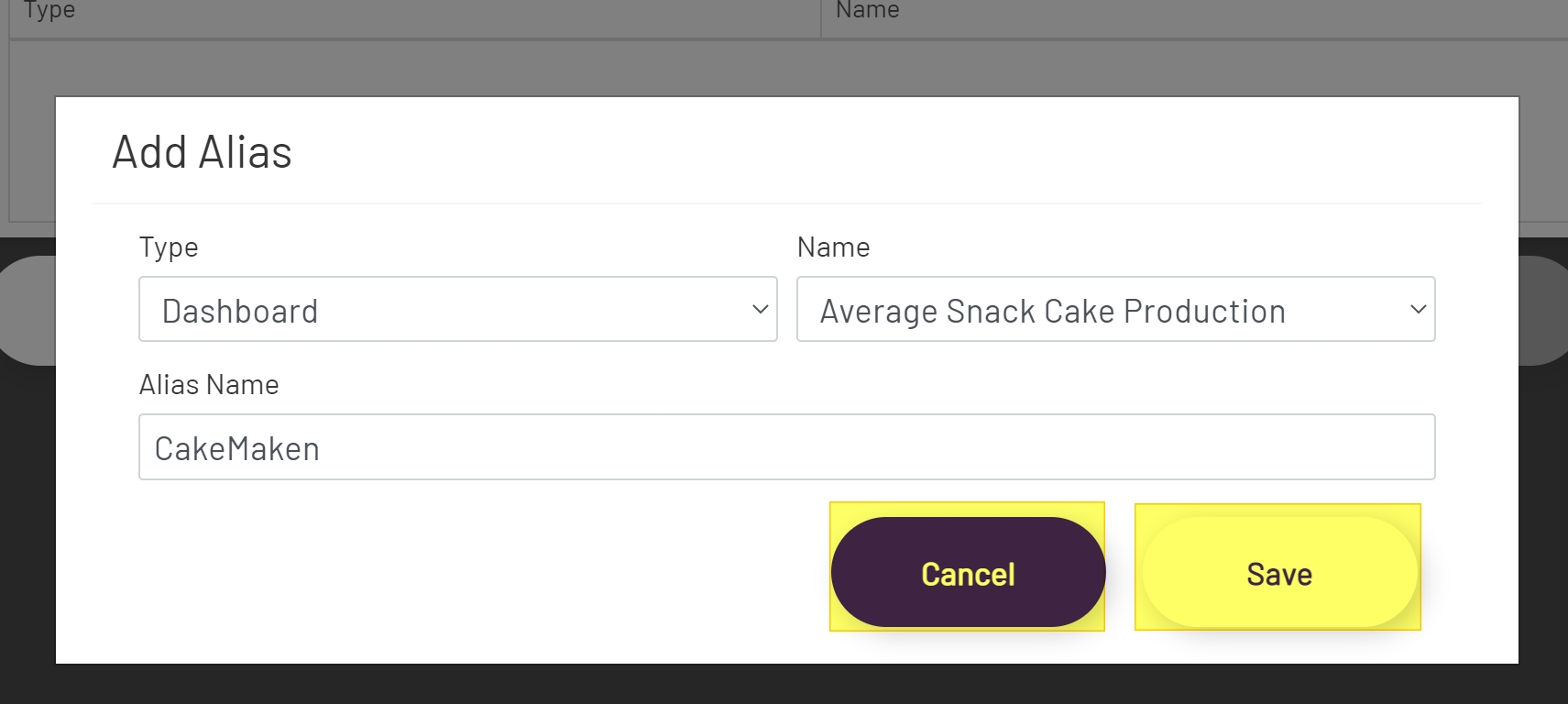This screenshot has height=704, width=1568.
Task: Click the Name column header
Action: [866, 11]
